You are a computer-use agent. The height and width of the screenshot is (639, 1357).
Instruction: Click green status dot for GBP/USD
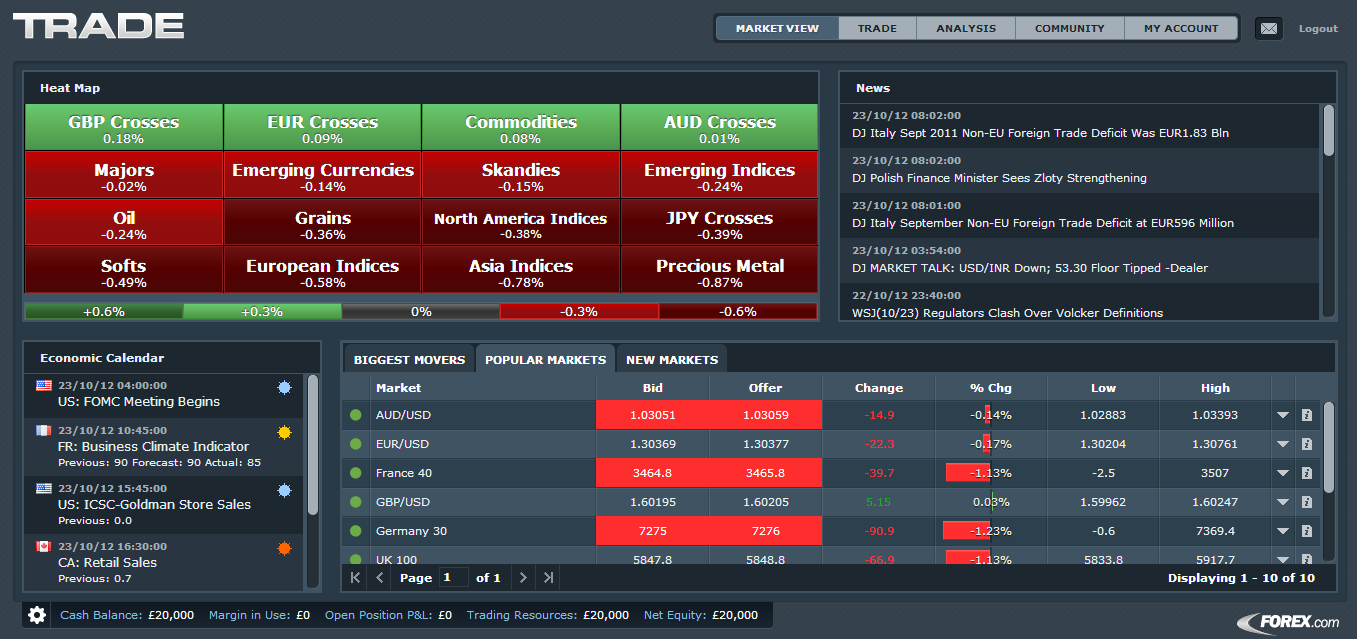pyautogui.click(x=355, y=502)
